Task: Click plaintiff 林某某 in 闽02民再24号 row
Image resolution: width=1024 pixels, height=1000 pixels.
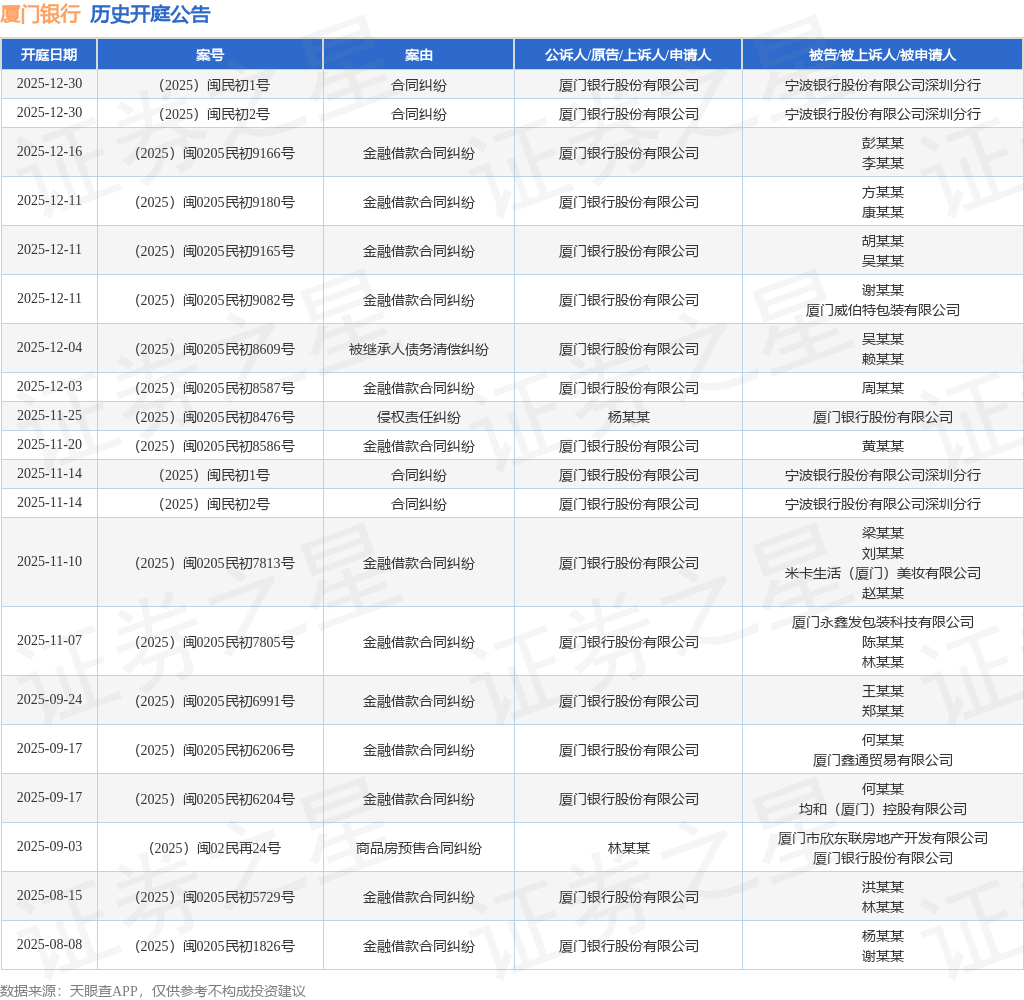Action: (x=628, y=848)
